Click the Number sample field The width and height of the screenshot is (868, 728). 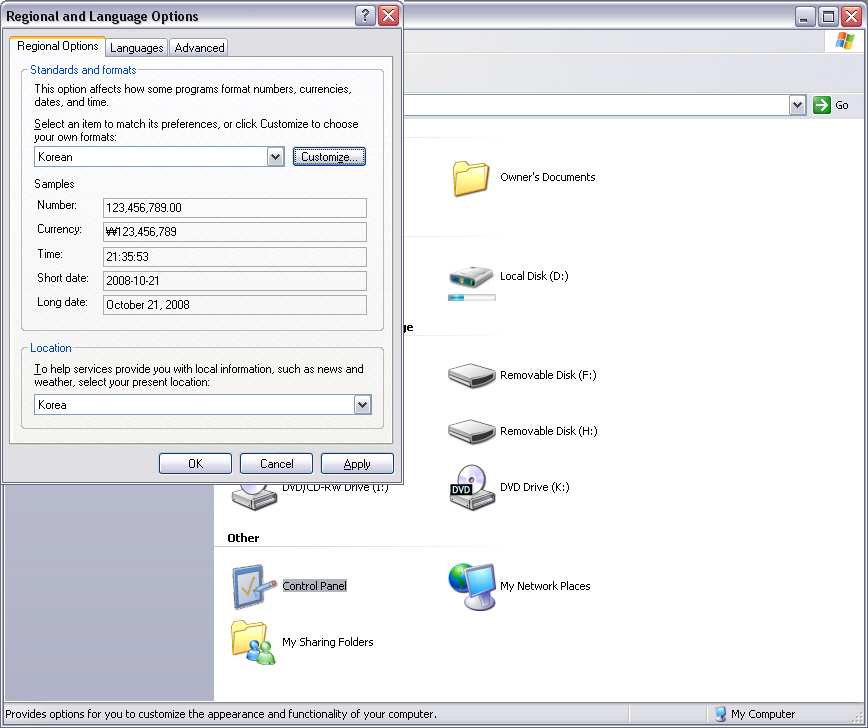pyautogui.click(x=235, y=208)
